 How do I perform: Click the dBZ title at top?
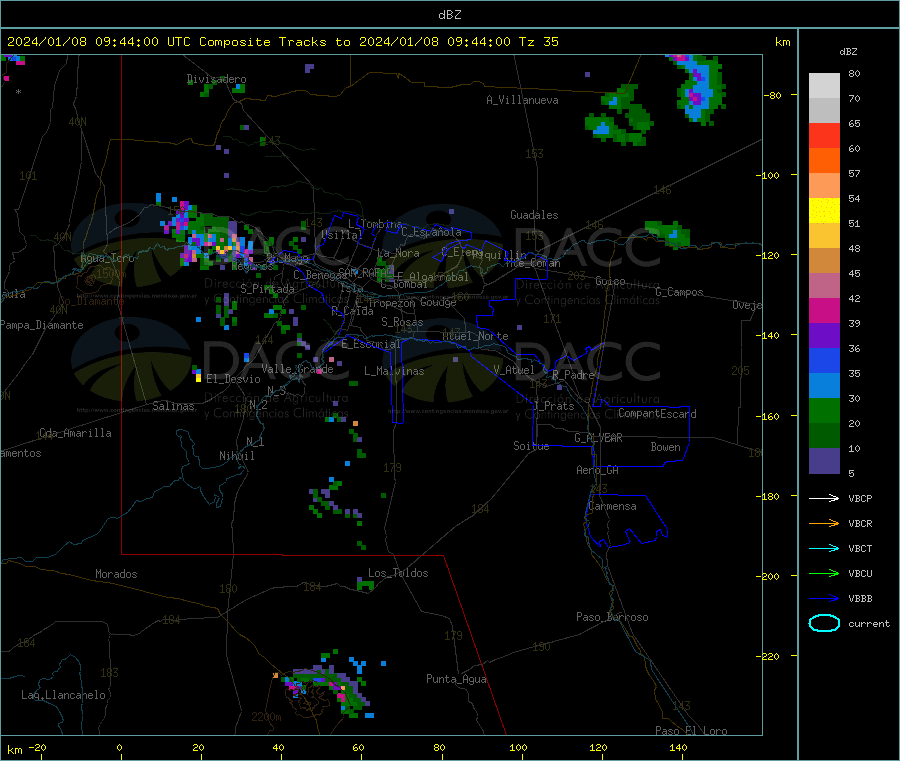(449, 15)
